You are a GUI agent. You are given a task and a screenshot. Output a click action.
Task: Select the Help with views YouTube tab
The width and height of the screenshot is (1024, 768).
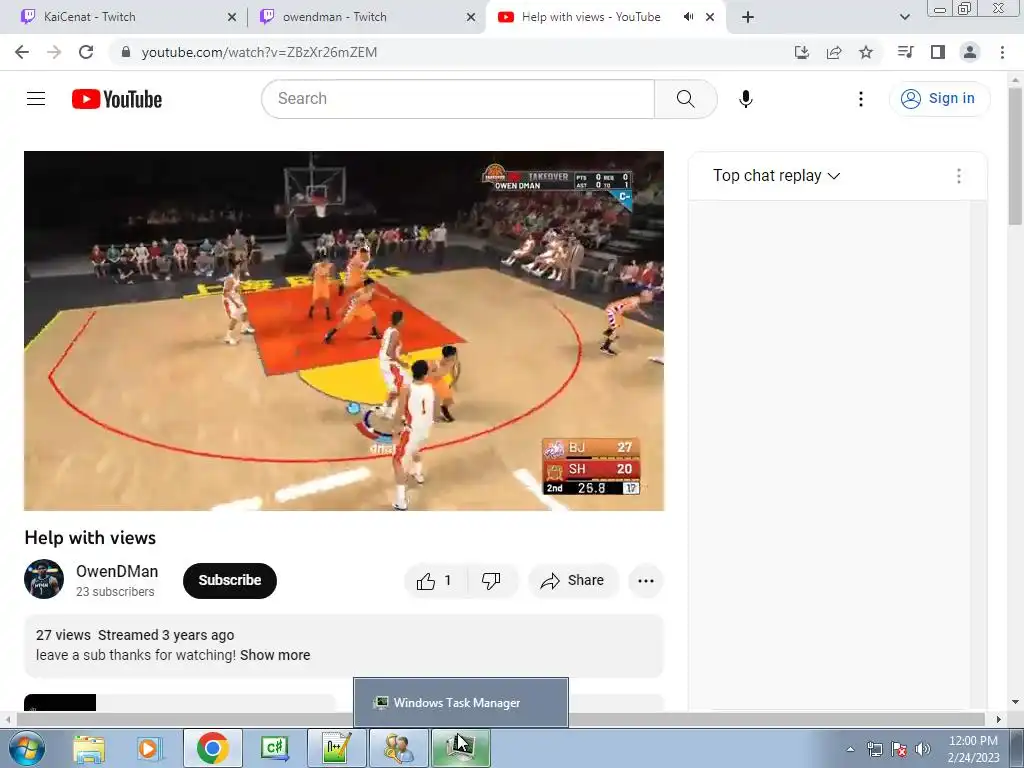590,17
